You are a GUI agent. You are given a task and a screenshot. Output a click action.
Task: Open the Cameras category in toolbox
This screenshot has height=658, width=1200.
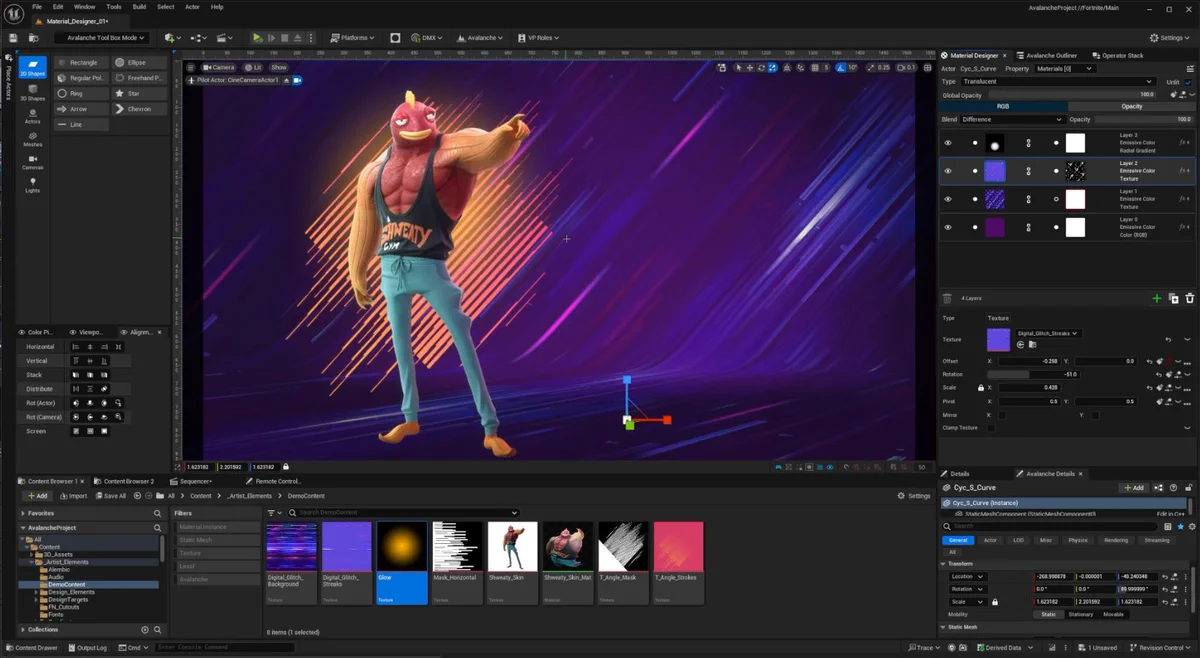click(32, 162)
